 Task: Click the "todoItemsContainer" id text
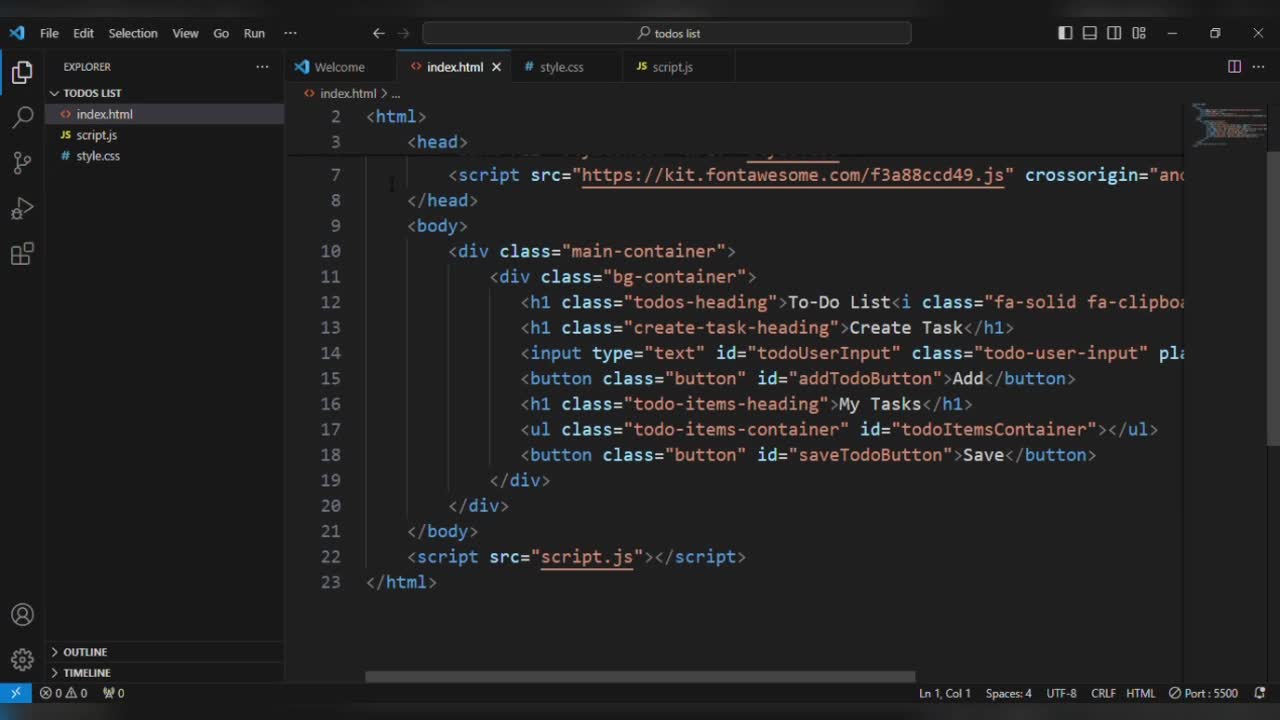(x=993, y=430)
